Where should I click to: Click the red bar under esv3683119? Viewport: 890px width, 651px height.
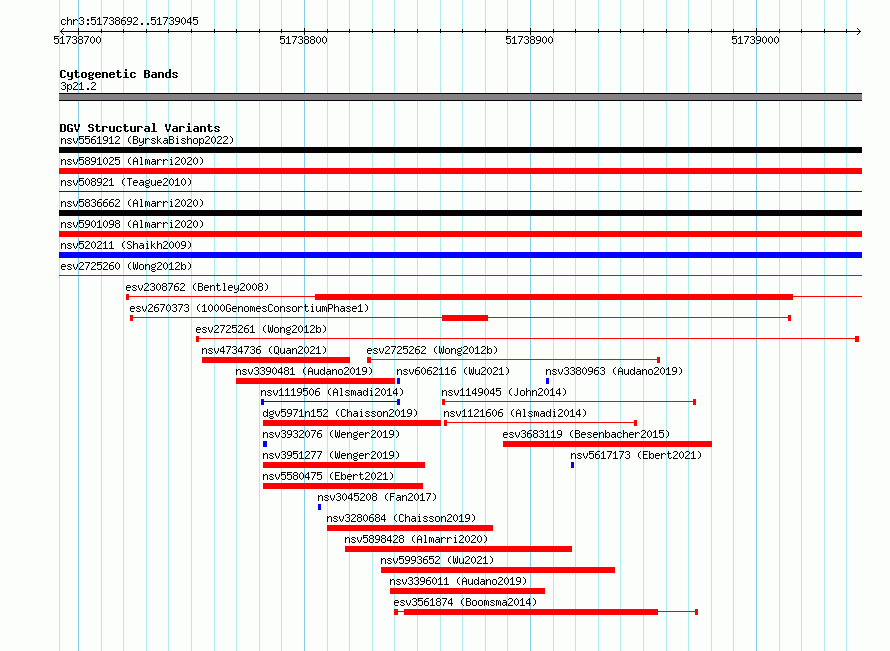coord(607,444)
